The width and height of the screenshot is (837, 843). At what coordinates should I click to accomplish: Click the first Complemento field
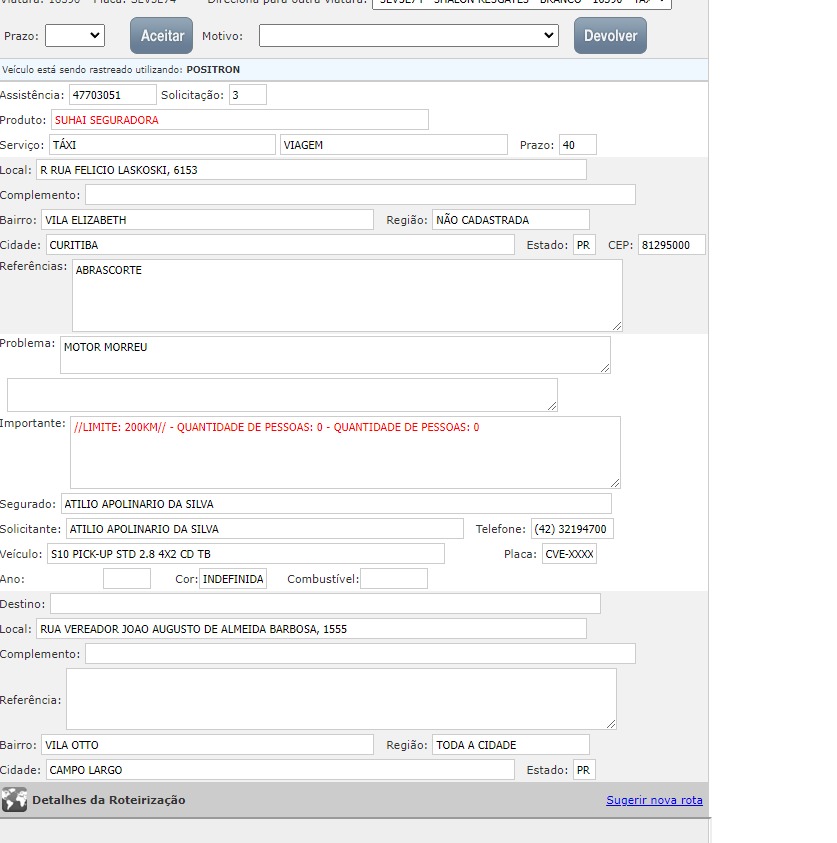click(360, 195)
